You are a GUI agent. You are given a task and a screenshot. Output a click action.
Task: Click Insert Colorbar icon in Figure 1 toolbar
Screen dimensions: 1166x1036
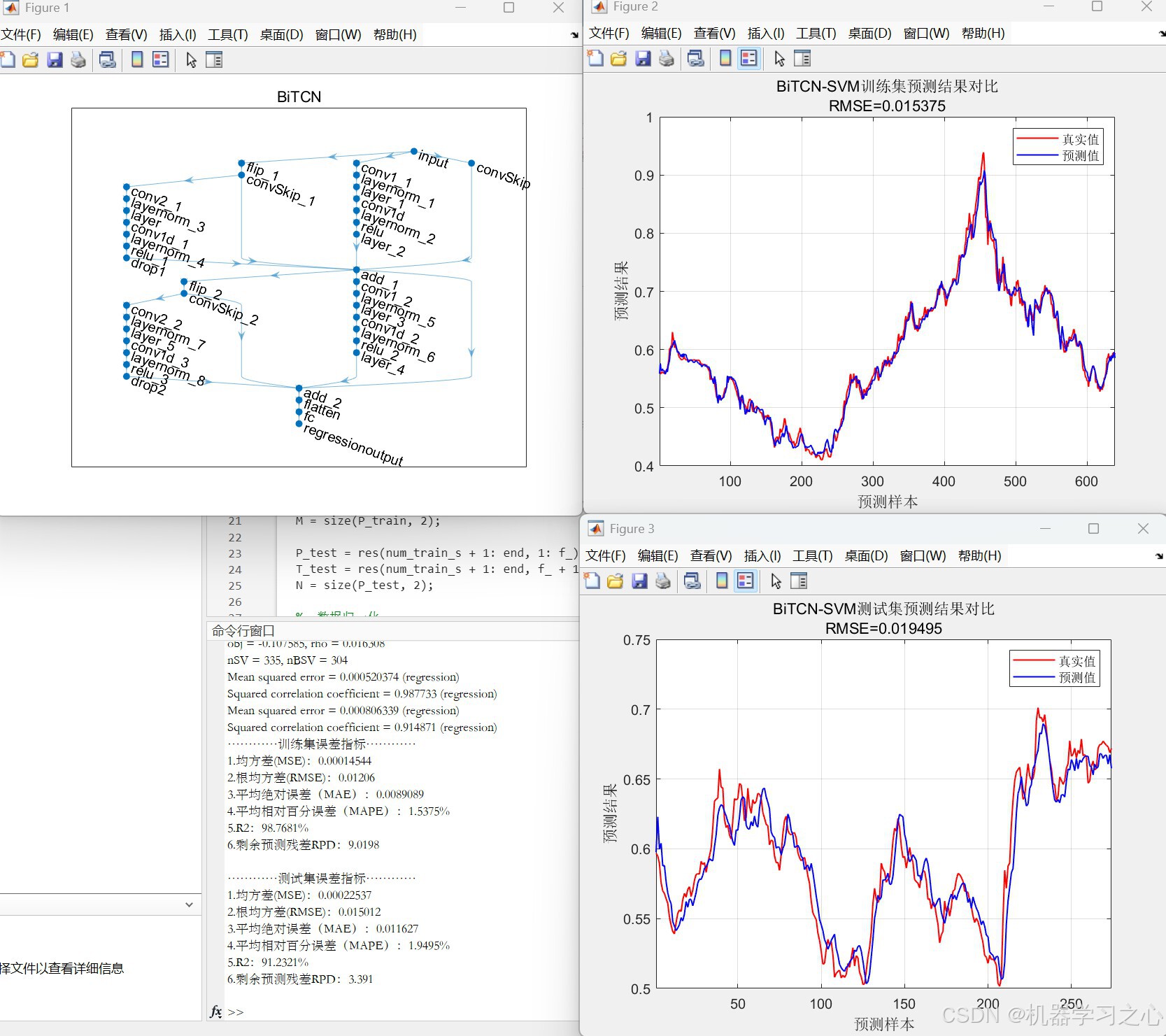click(x=137, y=60)
